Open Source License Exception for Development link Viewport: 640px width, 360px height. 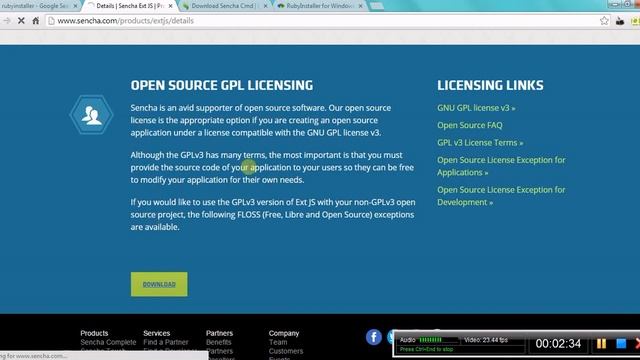pos(501,196)
